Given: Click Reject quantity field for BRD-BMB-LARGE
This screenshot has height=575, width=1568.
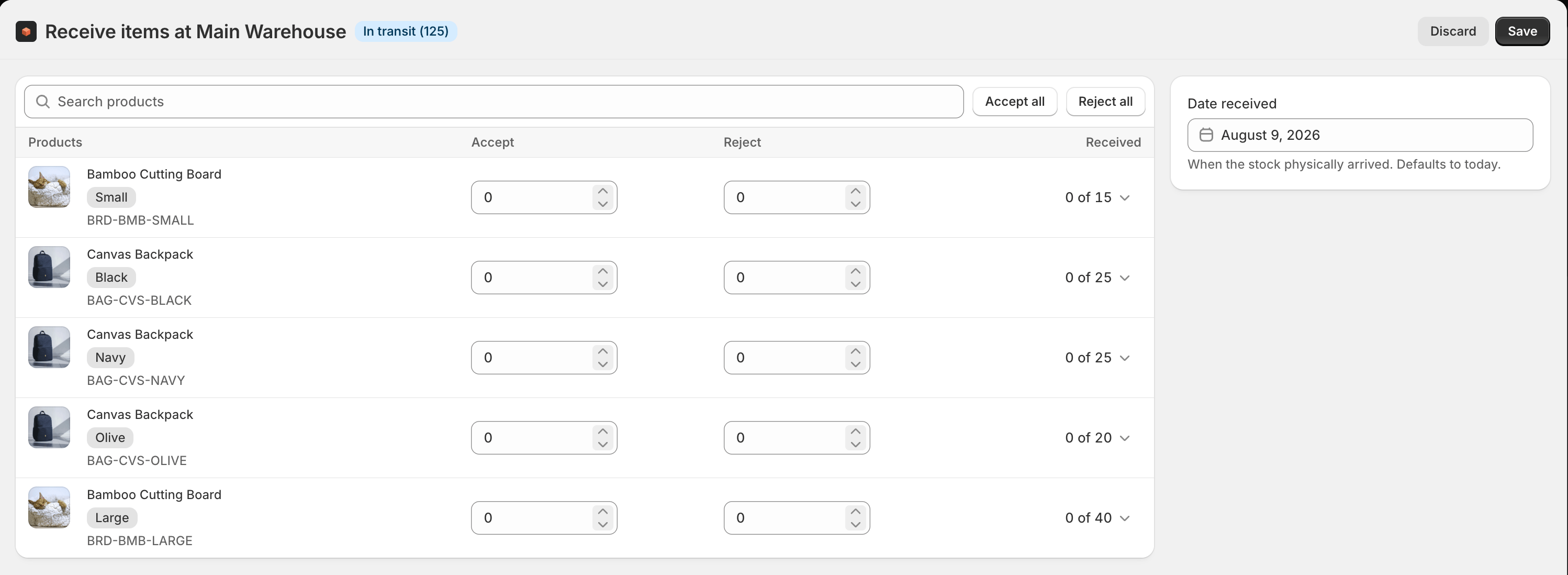Looking at the screenshot, I should point(796,518).
